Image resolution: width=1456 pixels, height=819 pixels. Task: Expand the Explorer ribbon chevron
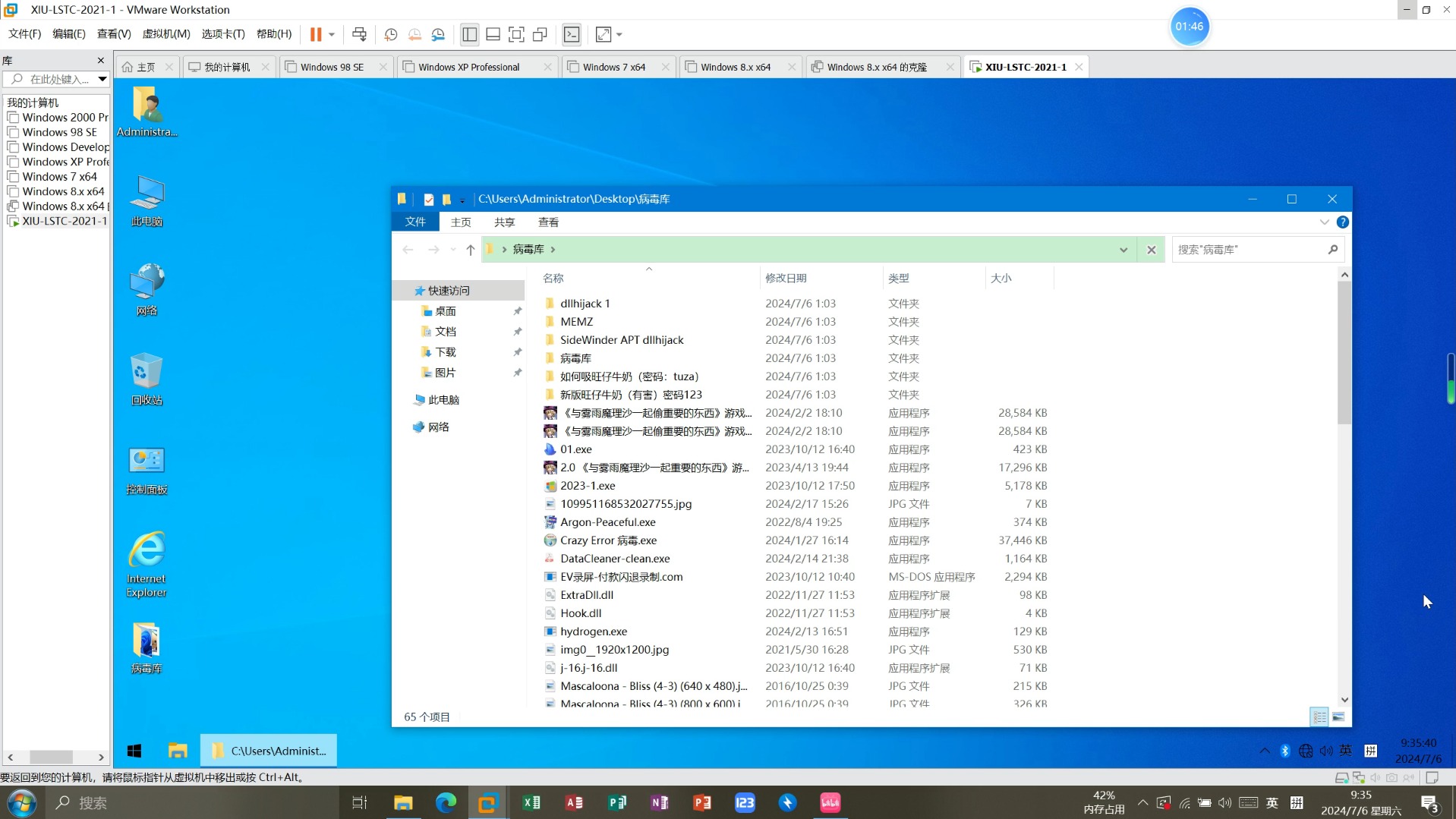click(1324, 222)
